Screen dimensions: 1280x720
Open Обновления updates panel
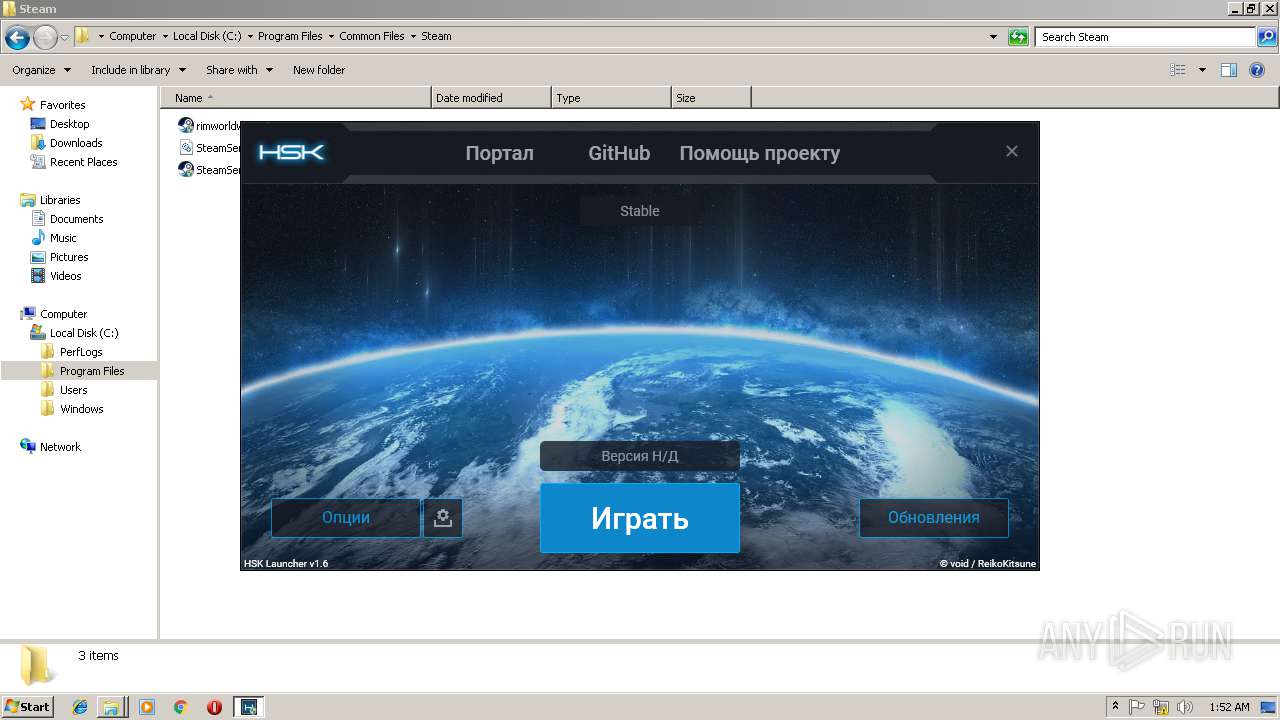pos(934,518)
